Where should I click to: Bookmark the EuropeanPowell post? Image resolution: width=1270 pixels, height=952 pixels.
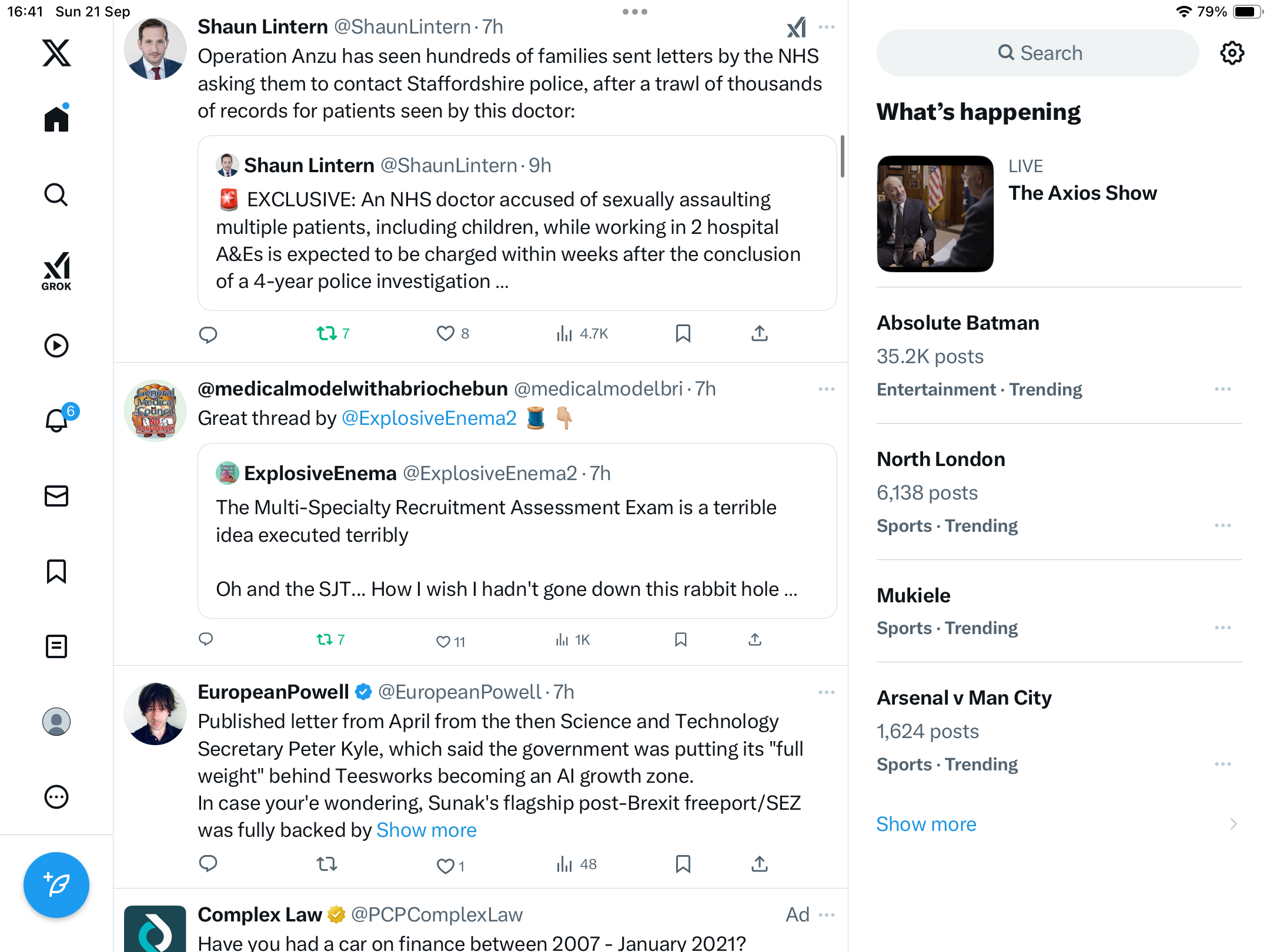tap(683, 864)
